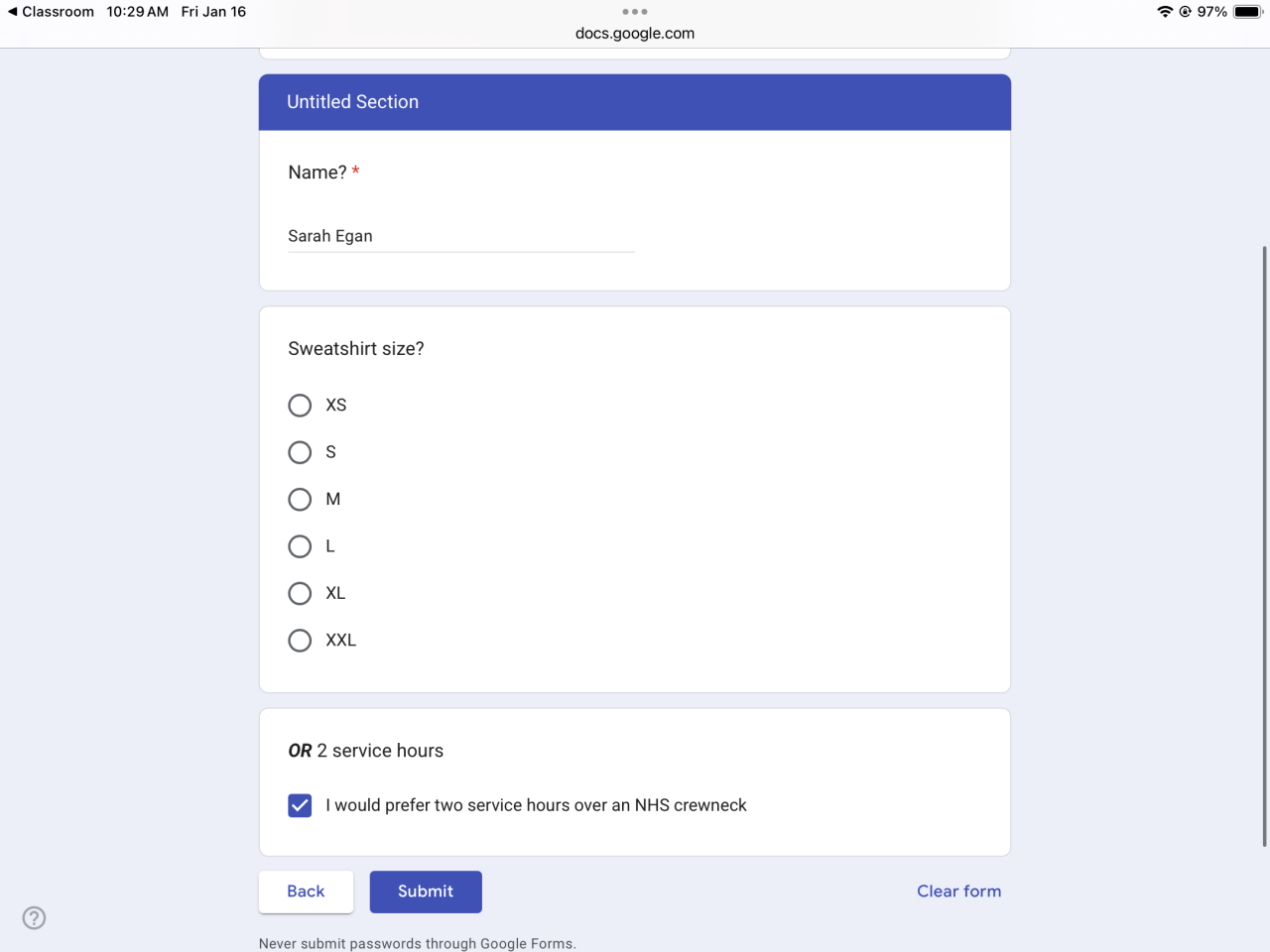This screenshot has height=952, width=1270.
Task: Tap the orientation lock status icon
Action: 1185,12
